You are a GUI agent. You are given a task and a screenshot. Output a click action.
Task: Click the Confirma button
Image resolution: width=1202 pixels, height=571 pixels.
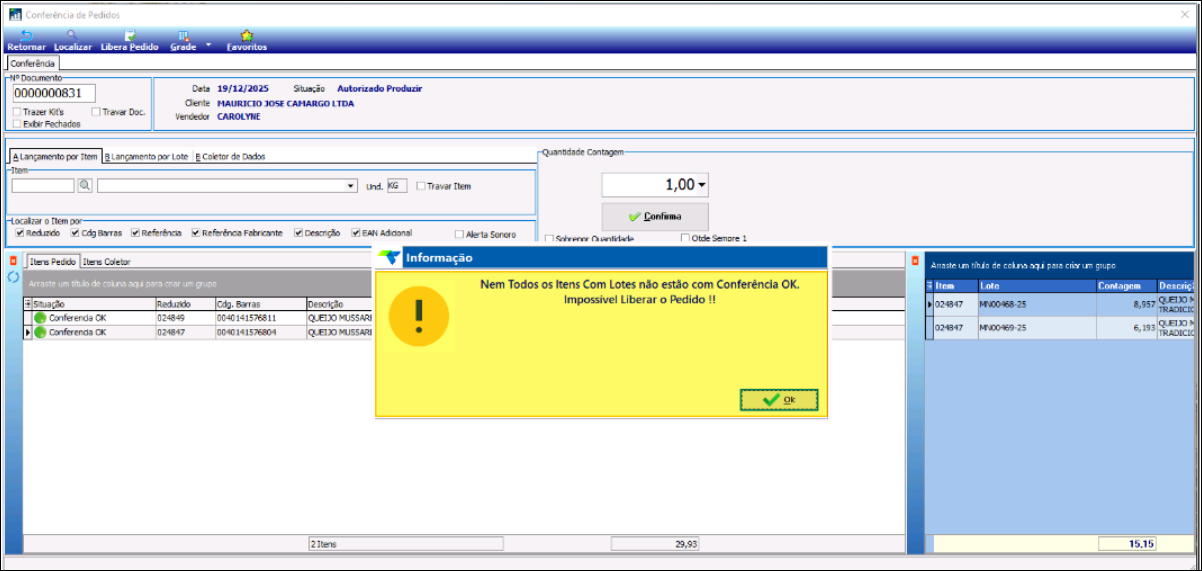point(655,216)
